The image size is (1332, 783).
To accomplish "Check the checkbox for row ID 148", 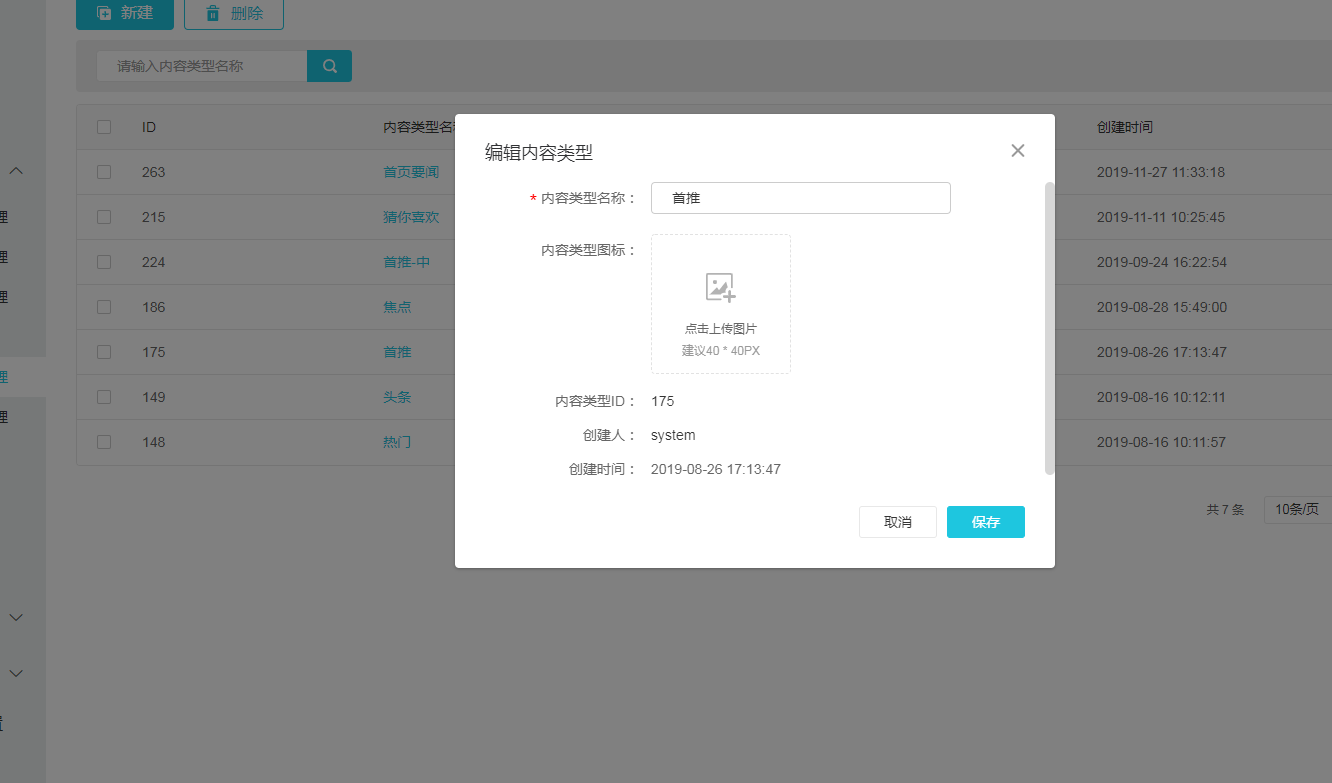I will click(104, 442).
